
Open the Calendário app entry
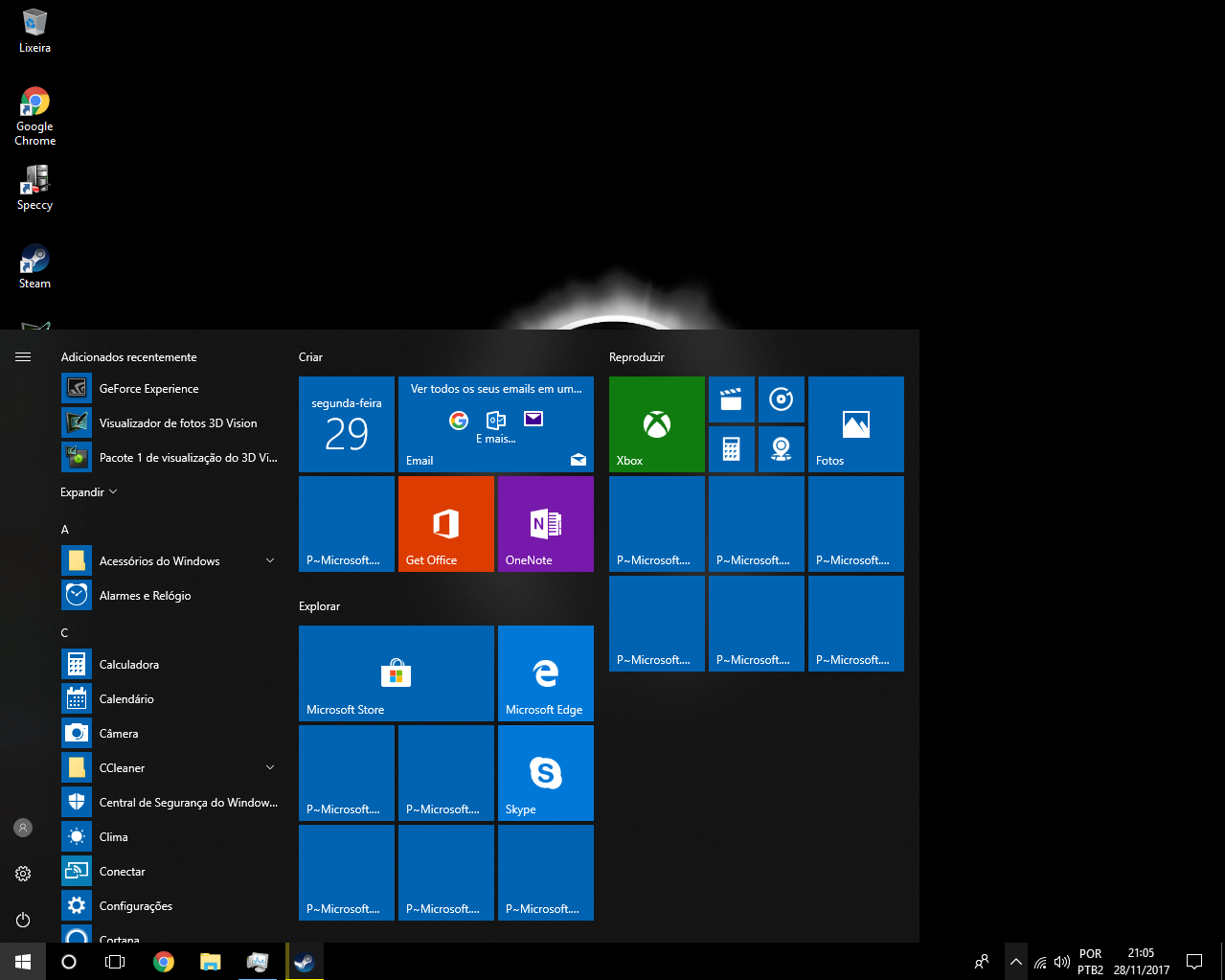coord(170,699)
